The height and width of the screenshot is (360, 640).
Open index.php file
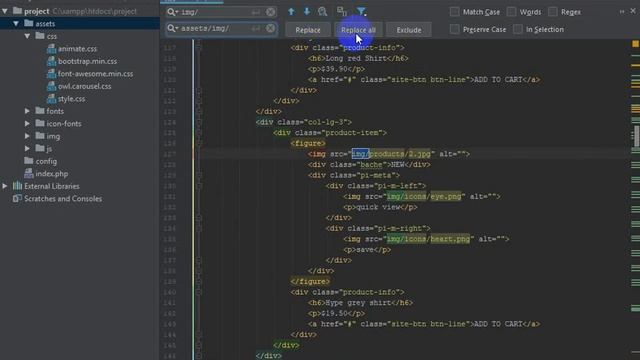tap(51, 173)
